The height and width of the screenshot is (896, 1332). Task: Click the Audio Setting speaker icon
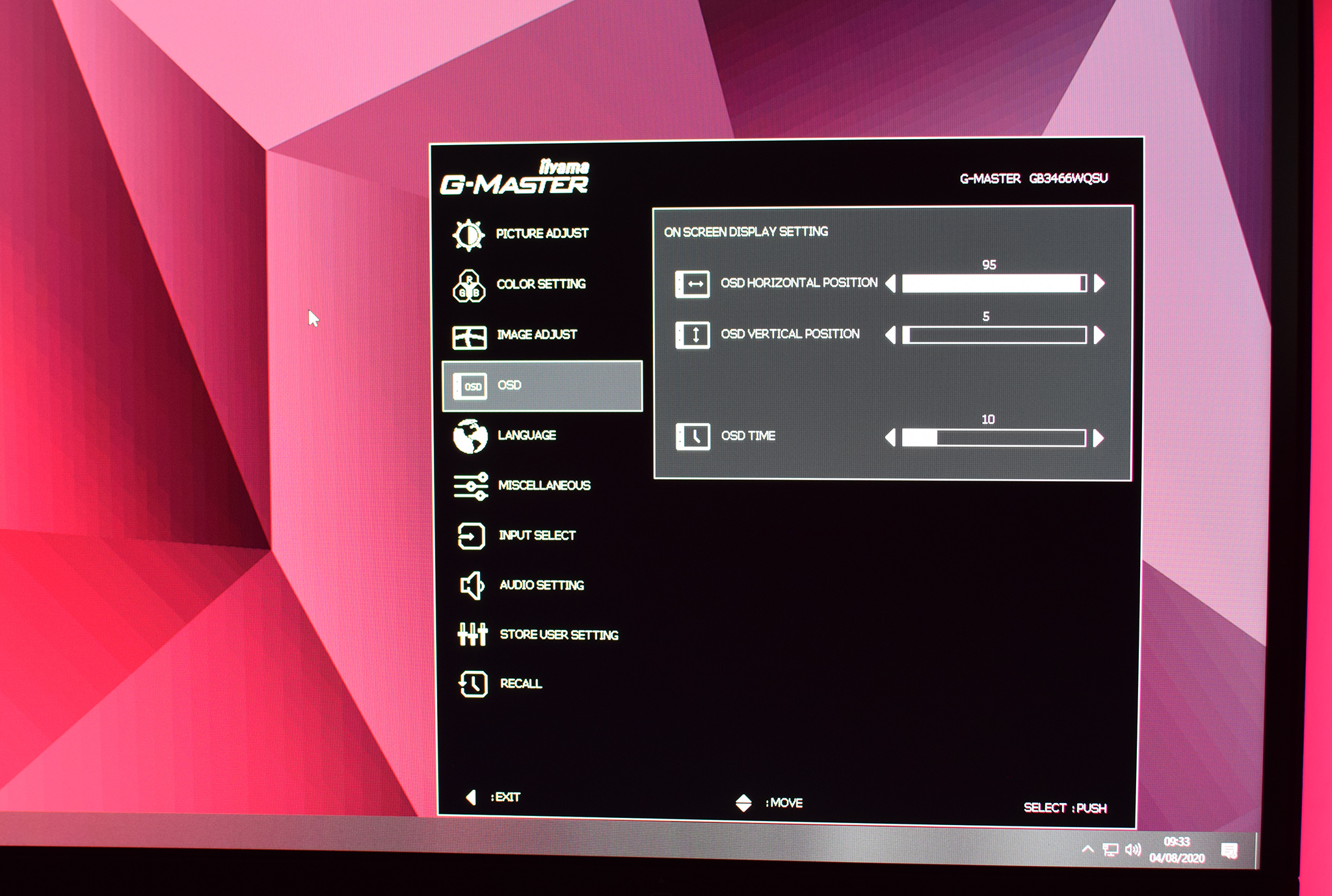click(472, 586)
